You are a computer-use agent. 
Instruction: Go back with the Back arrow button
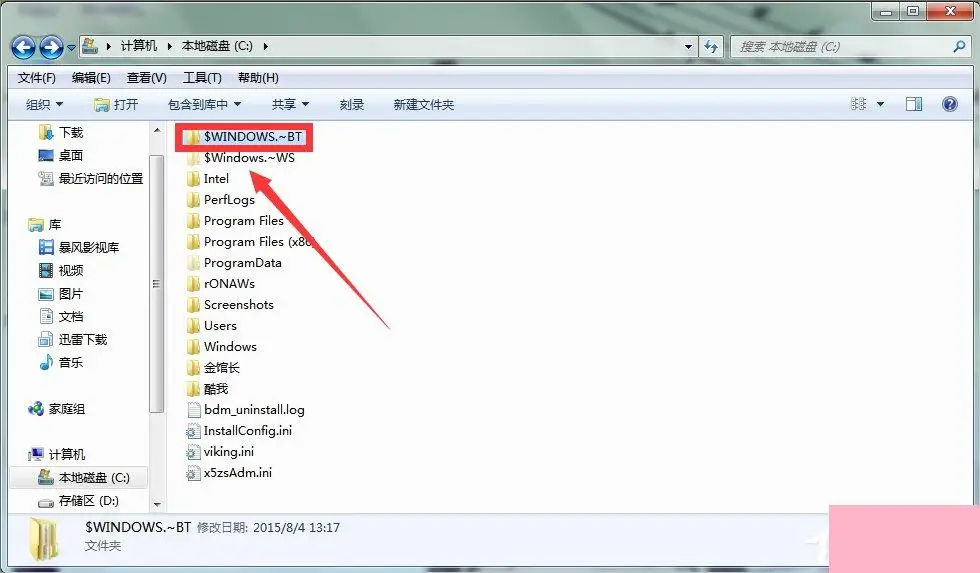pyautogui.click(x=23, y=47)
